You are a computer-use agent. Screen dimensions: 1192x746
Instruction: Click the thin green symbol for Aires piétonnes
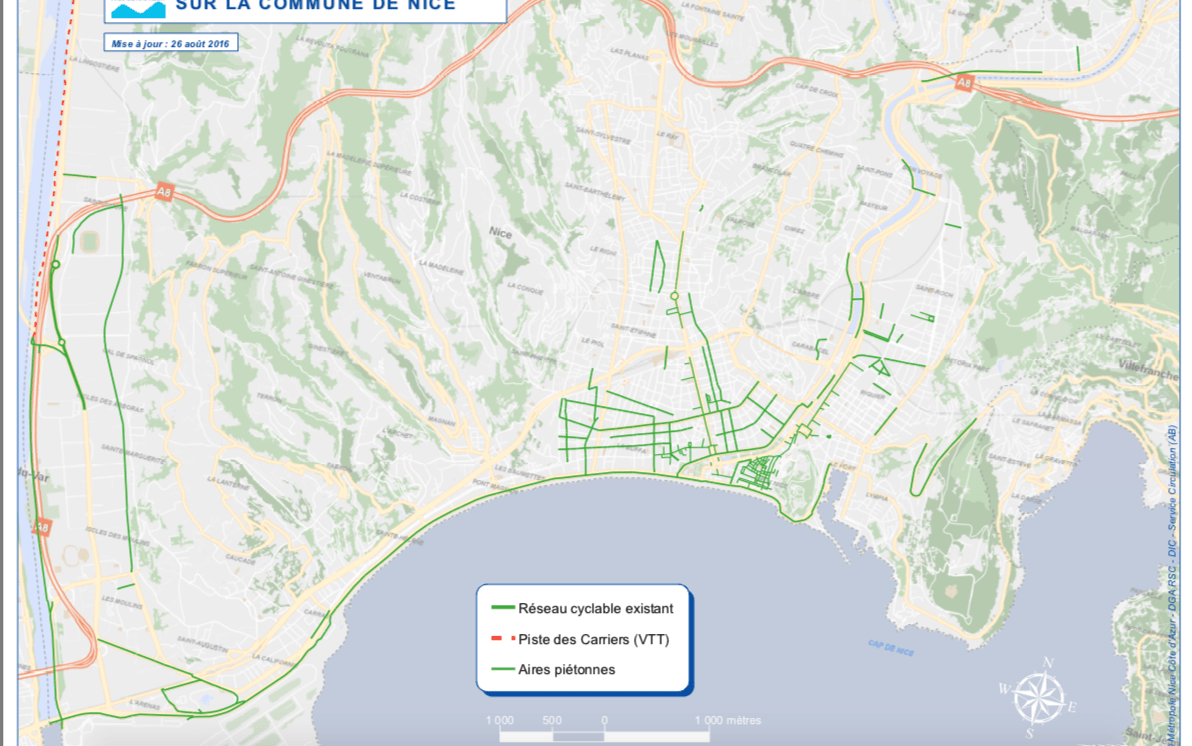coord(501,669)
